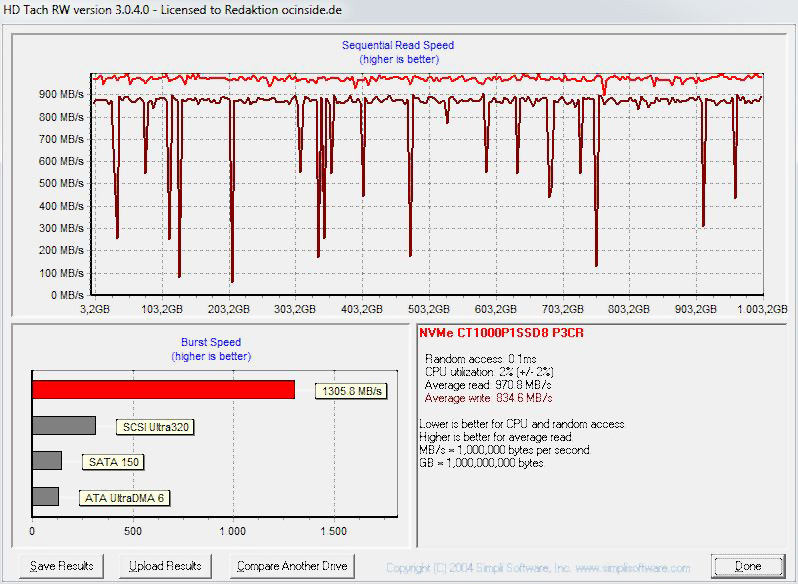The height and width of the screenshot is (584, 798).
Task: Click the 100 MB/s axis label
Action: click(x=62, y=273)
